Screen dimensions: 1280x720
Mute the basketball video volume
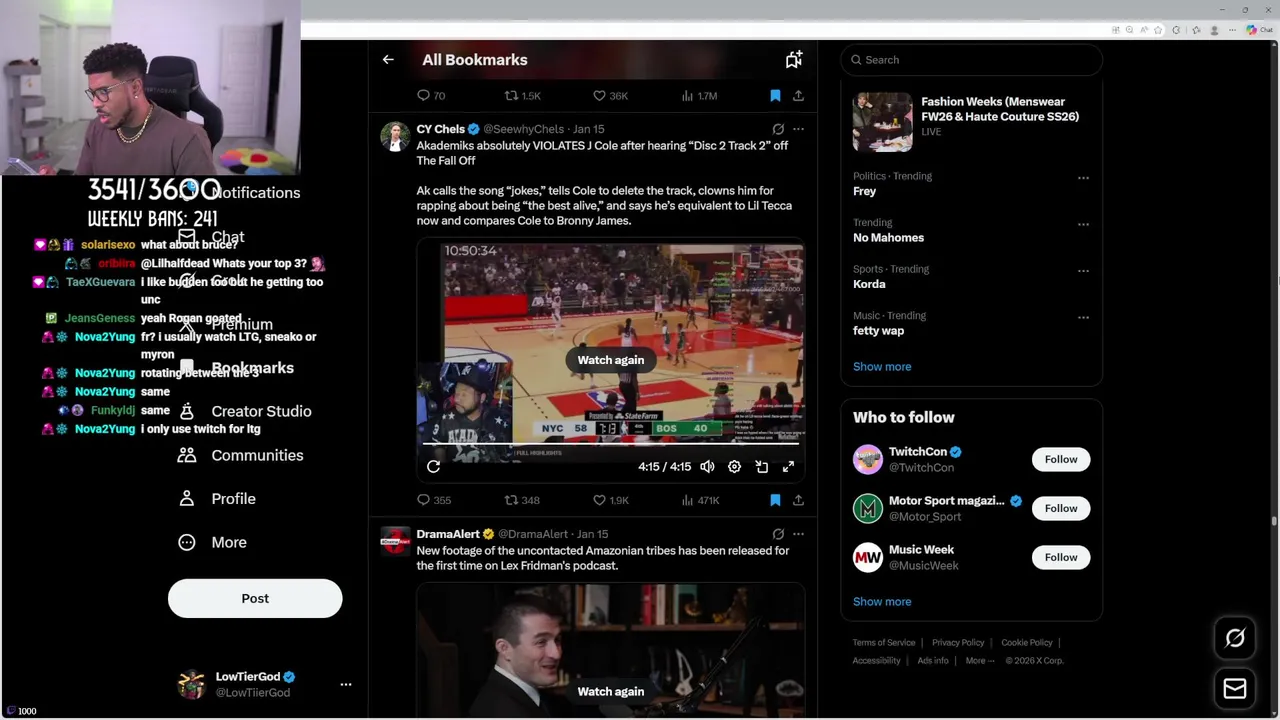pos(707,467)
